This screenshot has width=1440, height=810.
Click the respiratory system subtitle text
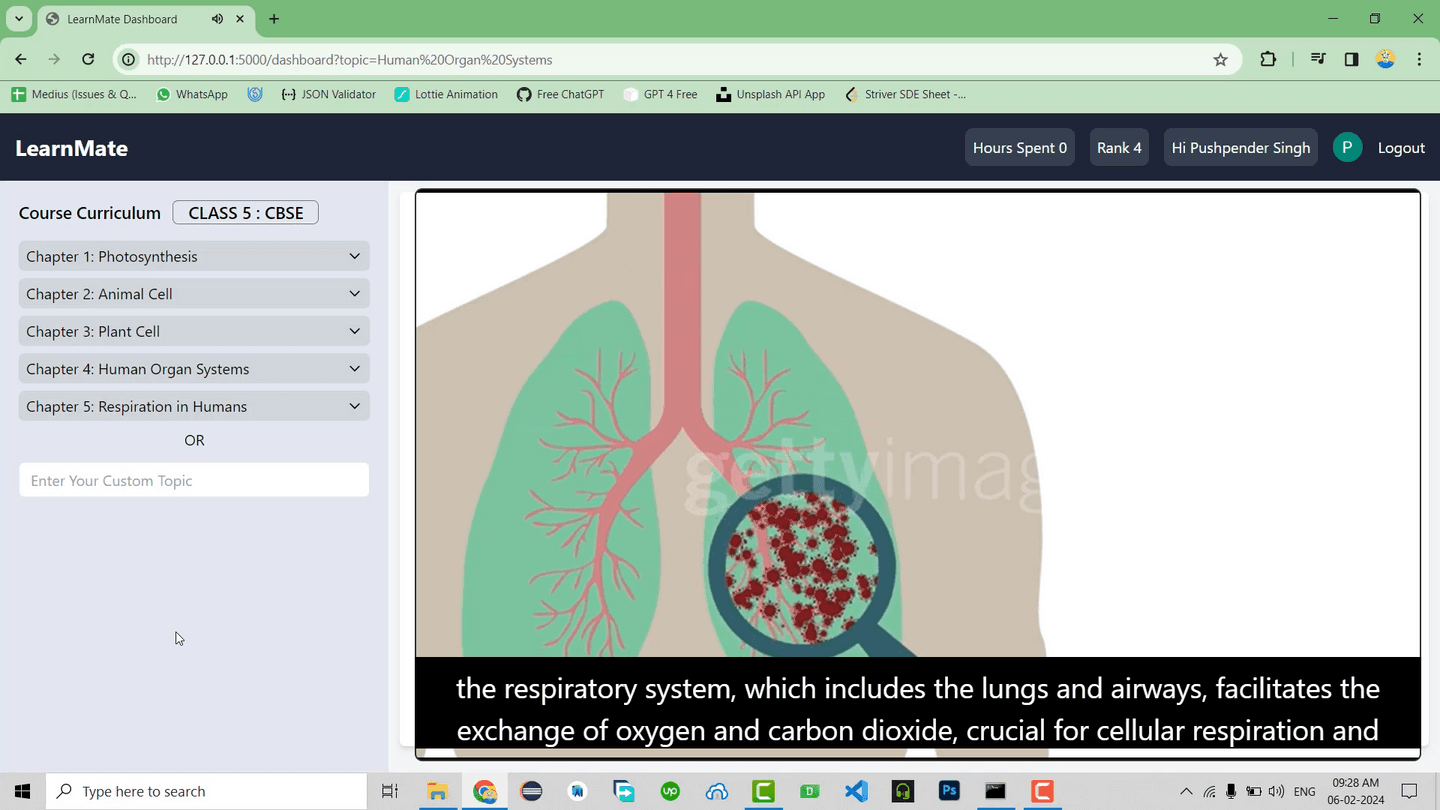(918, 709)
